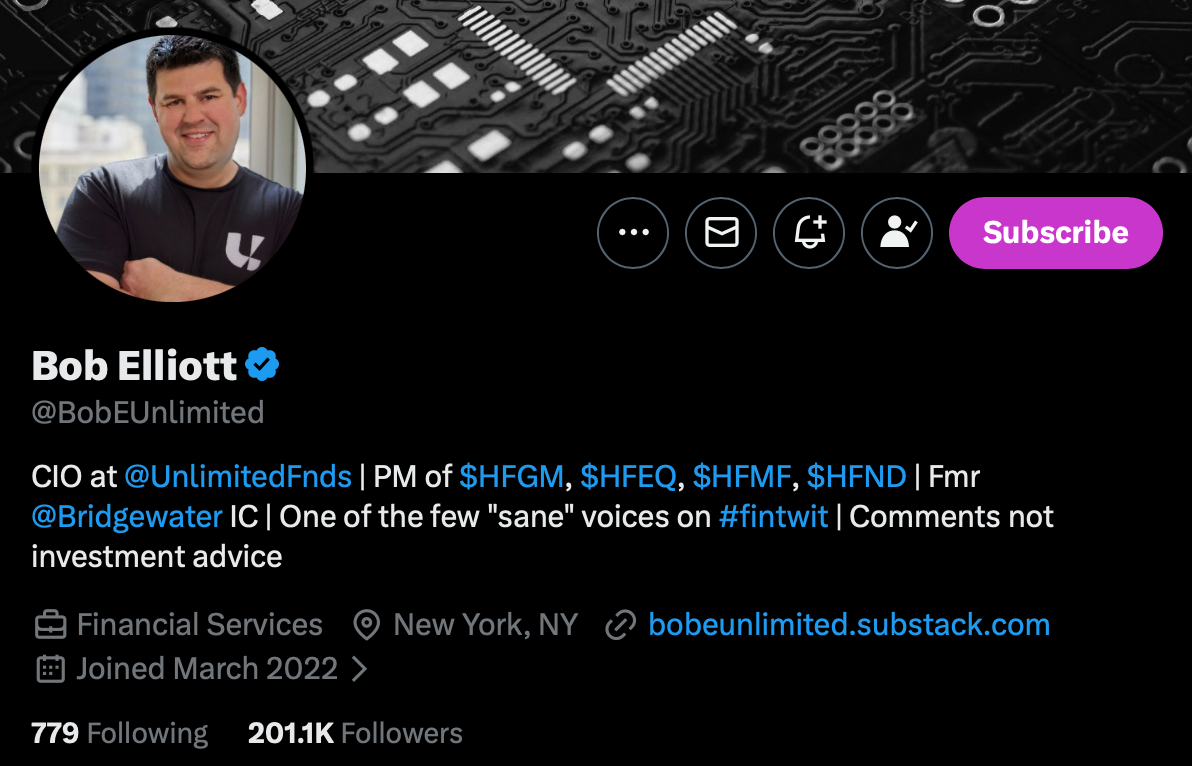Open the More options (…) menu
Image resolution: width=1192 pixels, height=766 pixels.
click(632, 232)
